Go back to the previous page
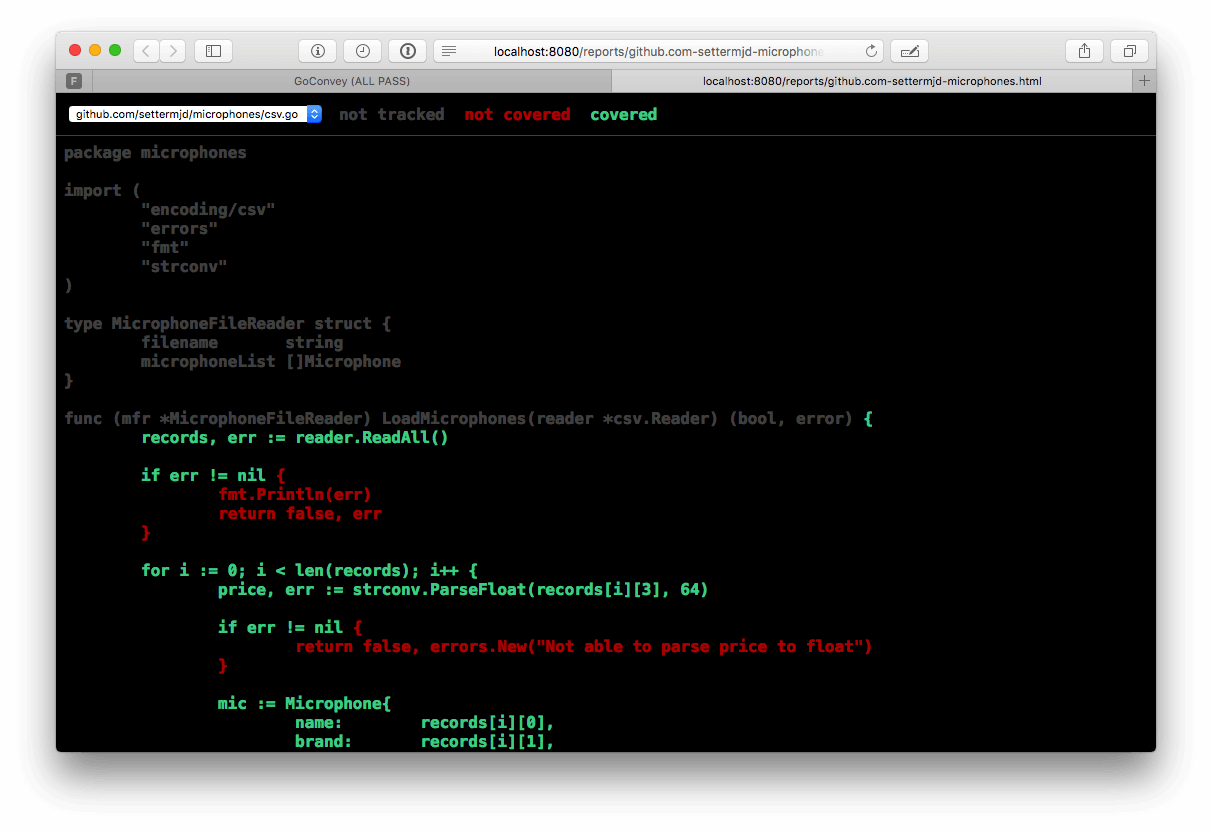This screenshot has height=832, width=1212. pyautogui.click(x=146, y=51)
